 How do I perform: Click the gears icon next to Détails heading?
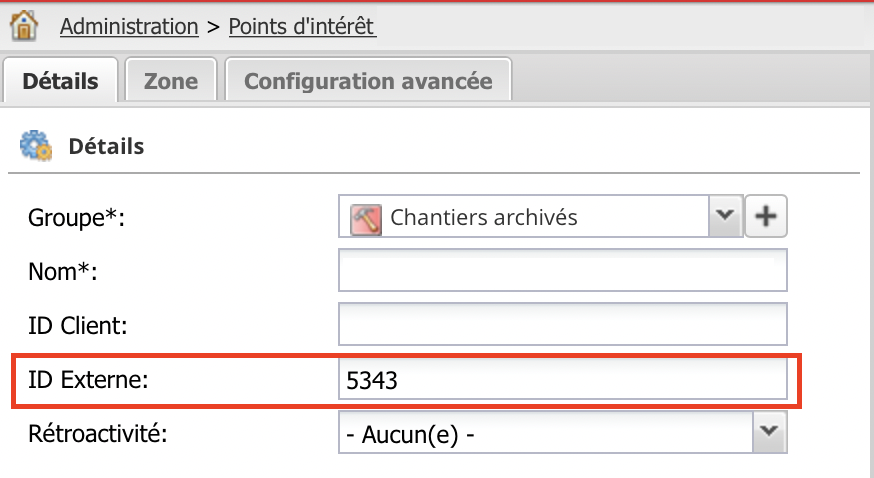[x=36, y=147]
